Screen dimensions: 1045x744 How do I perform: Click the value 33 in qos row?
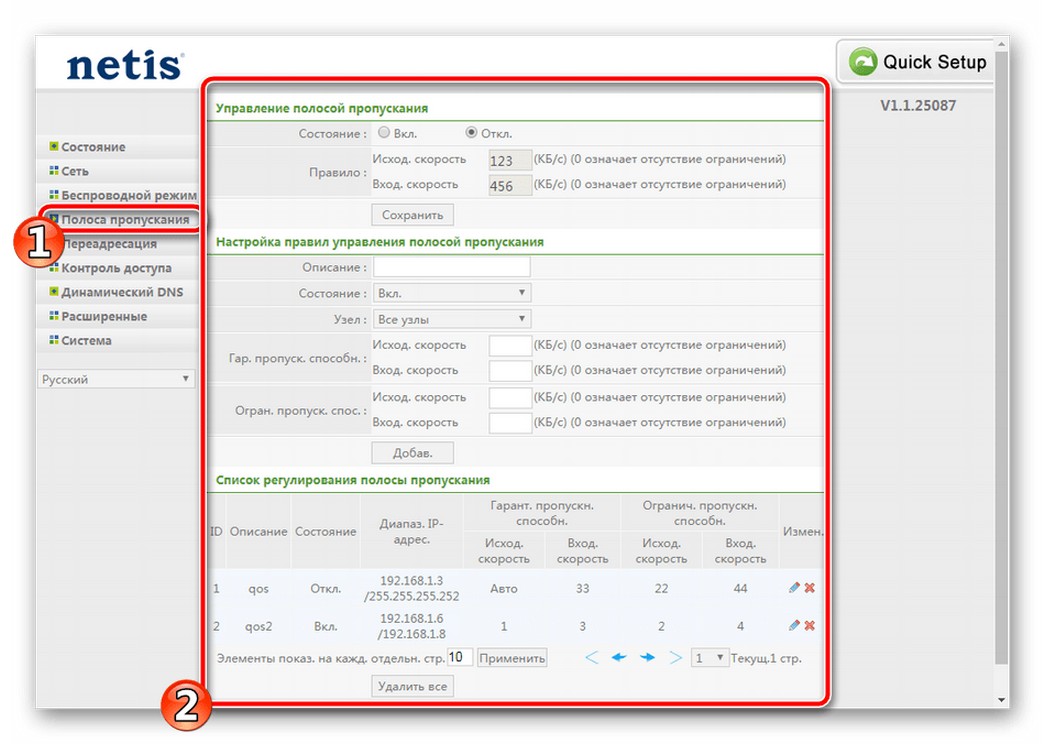click(582, 589)
